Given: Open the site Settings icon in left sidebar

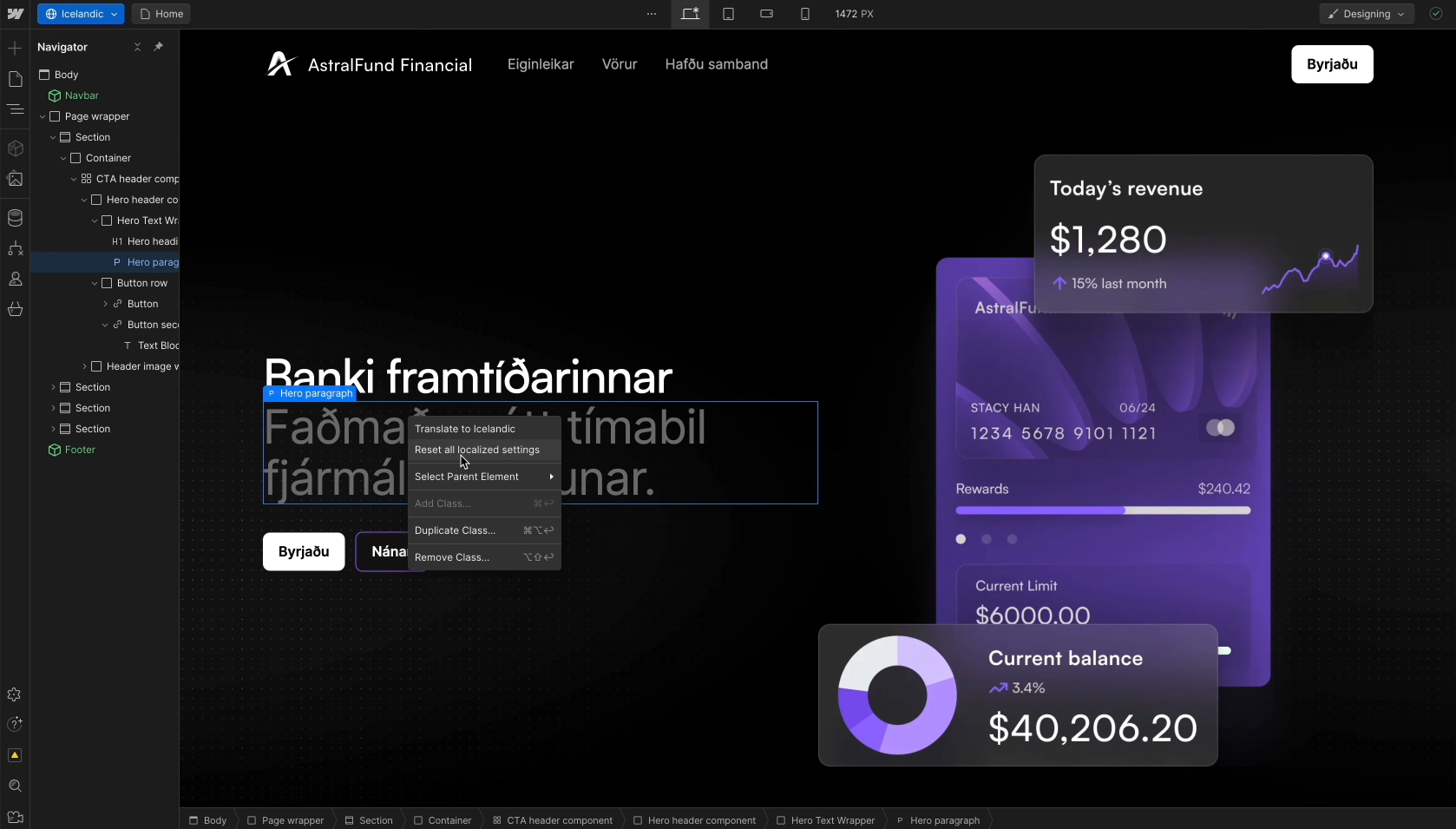Looking at the screenshot, I should pyautogui.click(x=15, y=694).
